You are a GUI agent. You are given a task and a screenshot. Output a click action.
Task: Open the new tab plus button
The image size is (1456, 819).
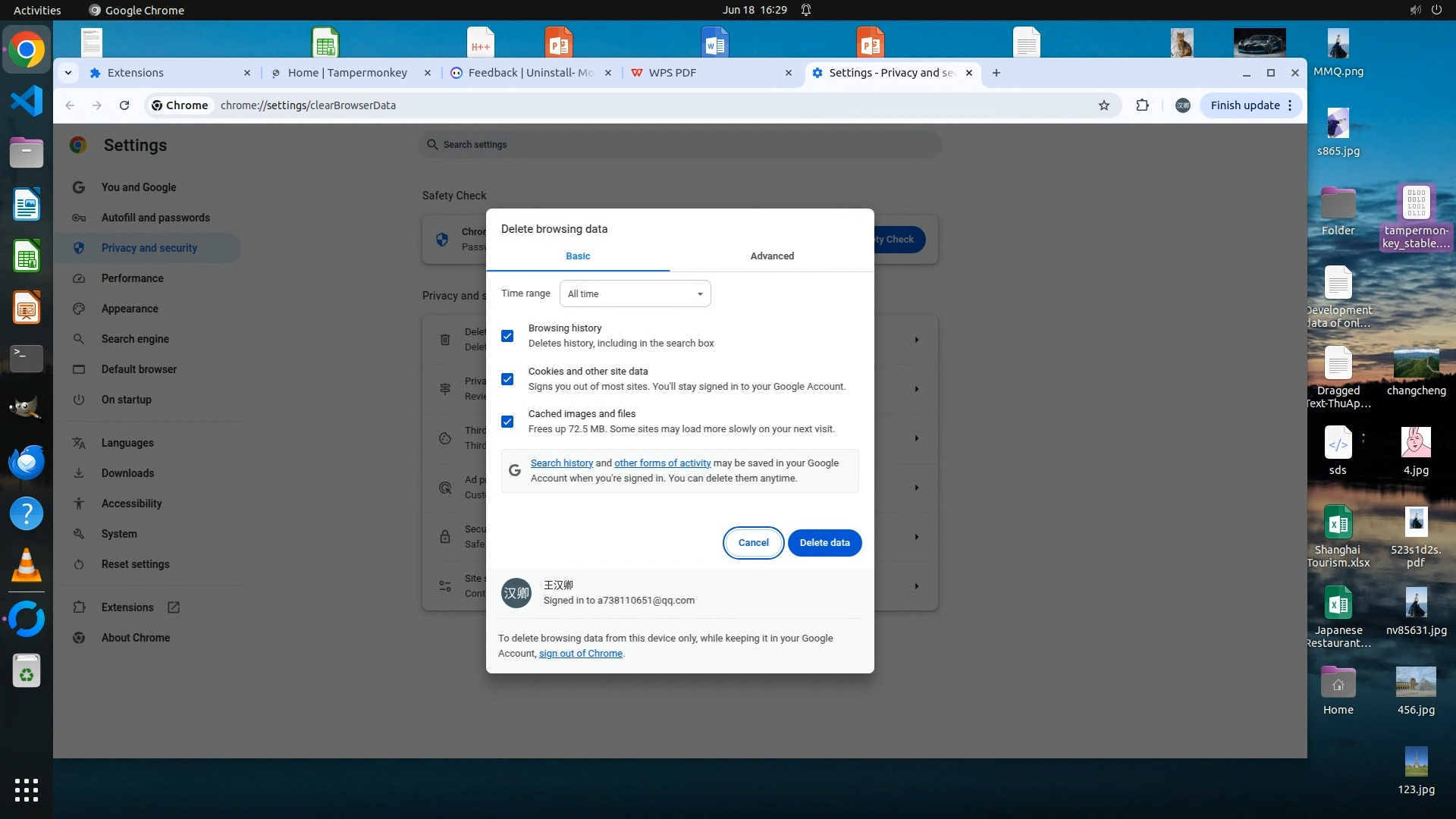pyautogui.click(x=996, y=73)
